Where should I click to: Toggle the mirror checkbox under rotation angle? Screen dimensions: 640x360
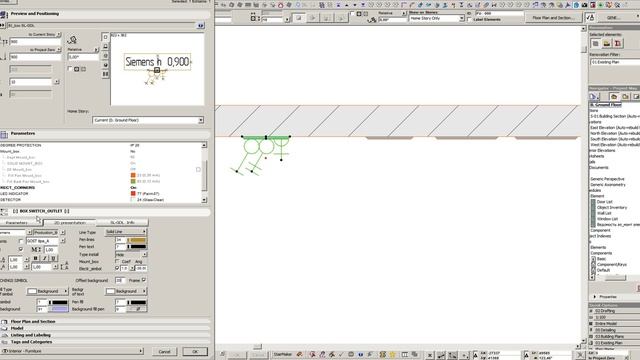[70, 69]
